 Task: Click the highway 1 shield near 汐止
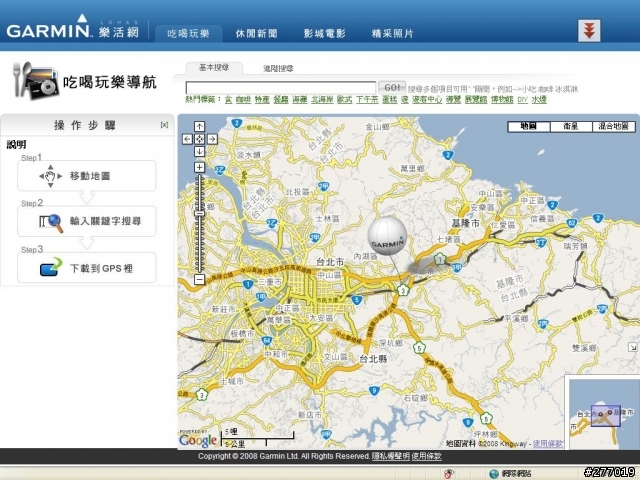(x=439, y=258)
